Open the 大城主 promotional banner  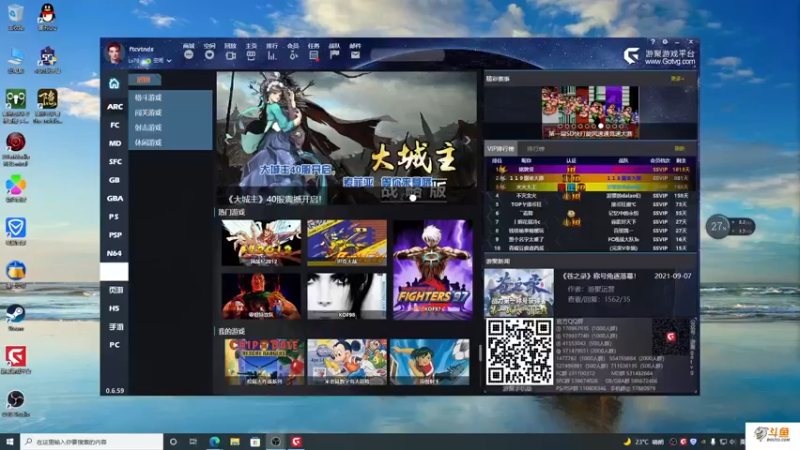click(x=347, y=138)
